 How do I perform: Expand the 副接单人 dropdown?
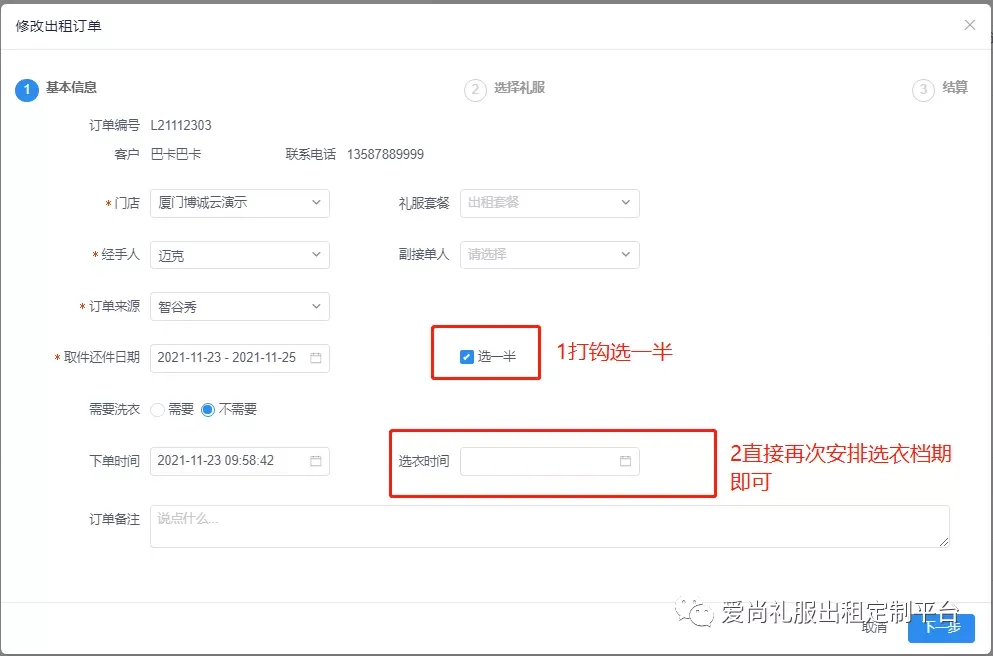pos(549,255)
